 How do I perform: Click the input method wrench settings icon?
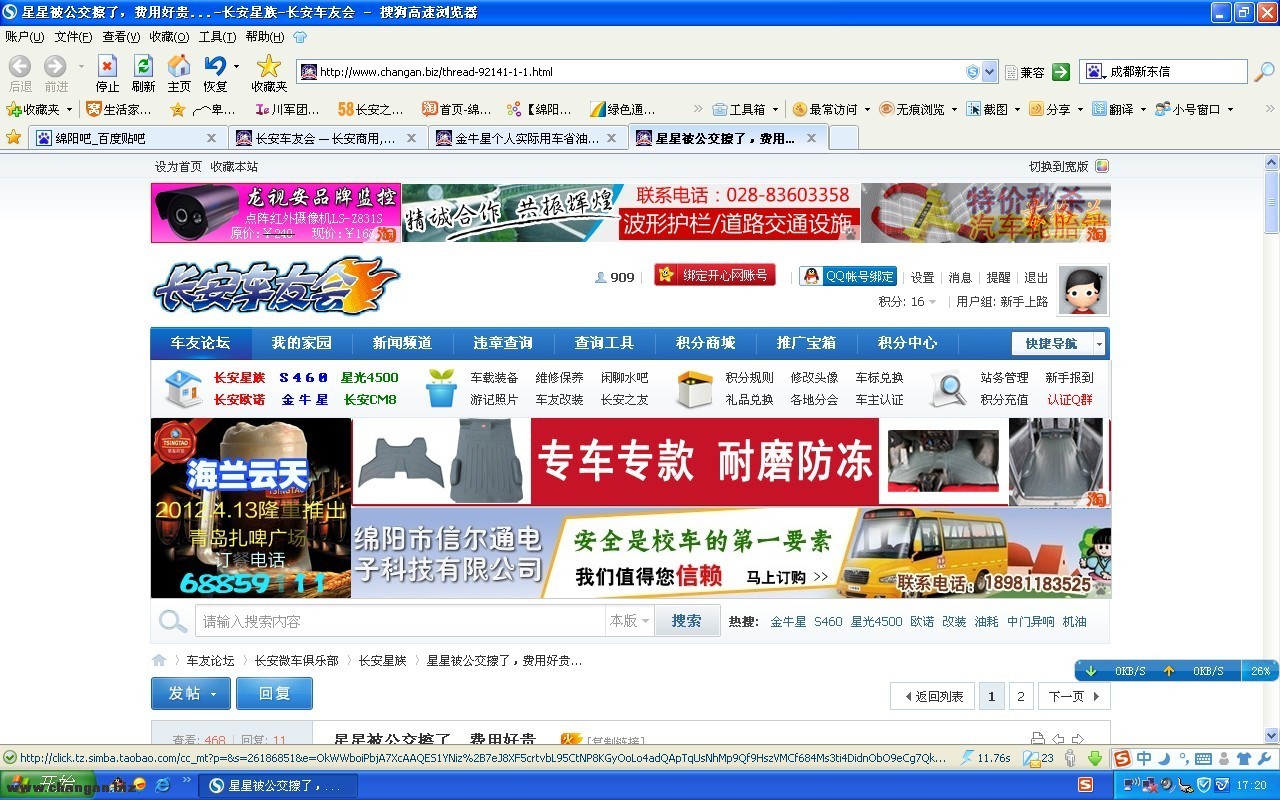tap(1263, 758)
